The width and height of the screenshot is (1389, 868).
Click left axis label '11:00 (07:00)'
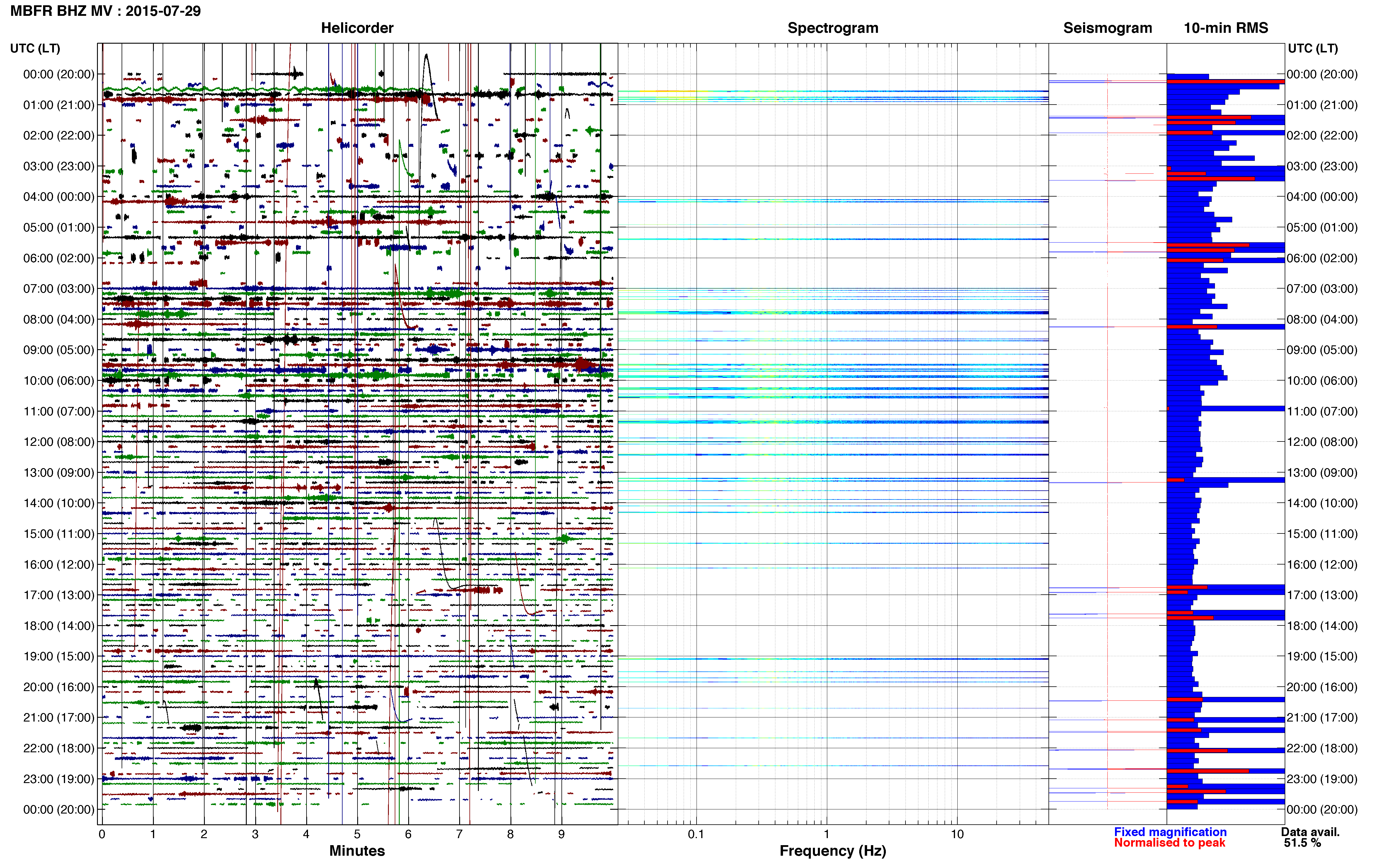(x=59, y=411)
